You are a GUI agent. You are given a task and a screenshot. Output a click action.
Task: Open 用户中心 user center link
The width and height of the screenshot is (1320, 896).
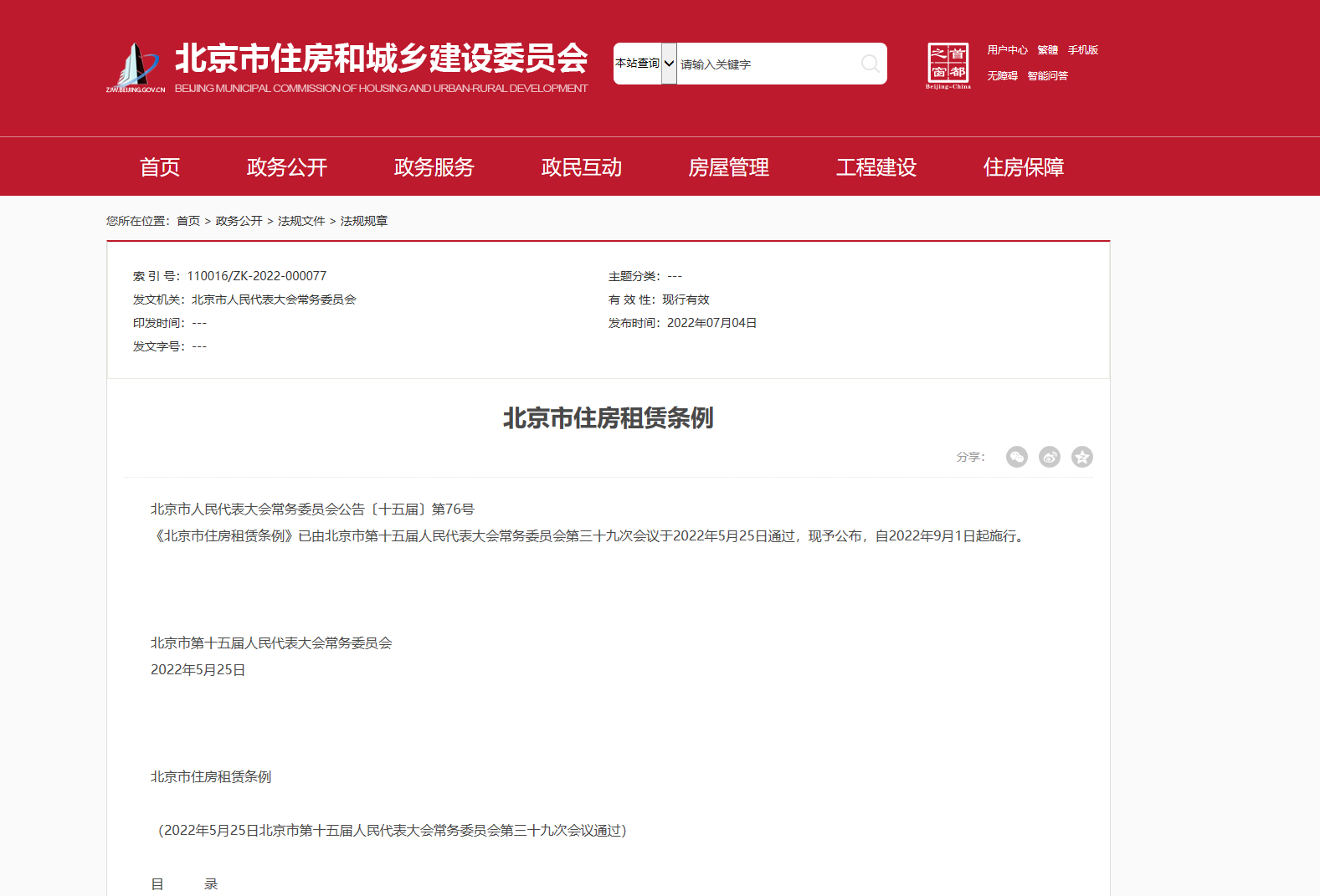click(x=1007, y=50)
